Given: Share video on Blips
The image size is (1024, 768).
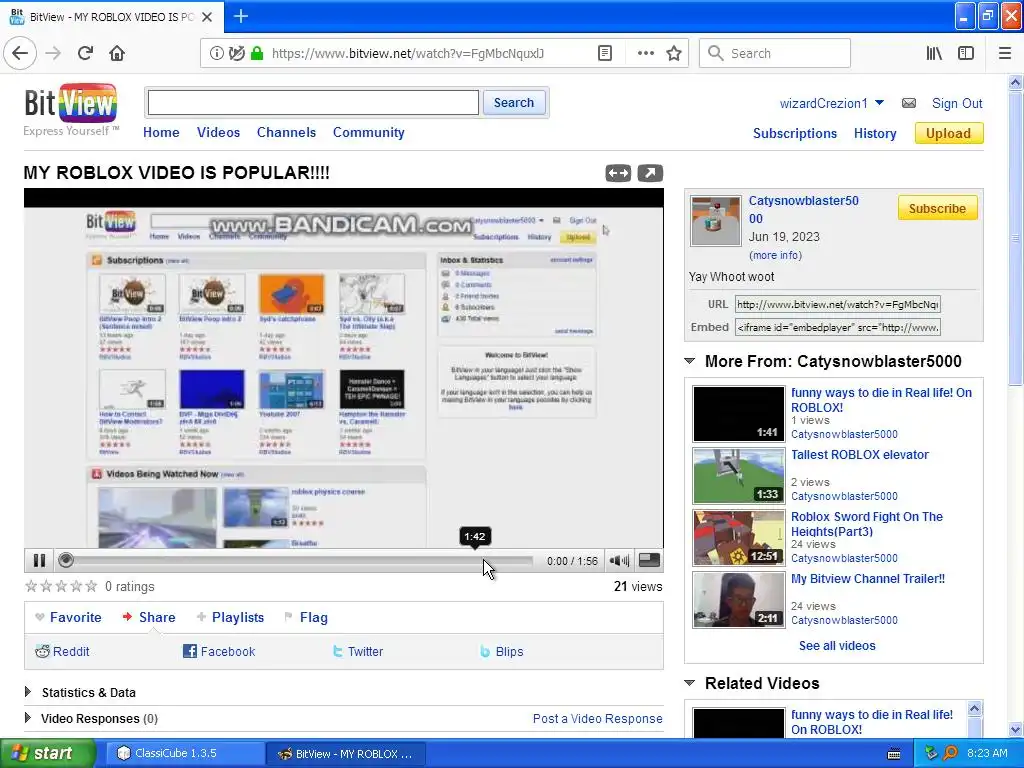Looking at the screenshot, I should [502, 651].
